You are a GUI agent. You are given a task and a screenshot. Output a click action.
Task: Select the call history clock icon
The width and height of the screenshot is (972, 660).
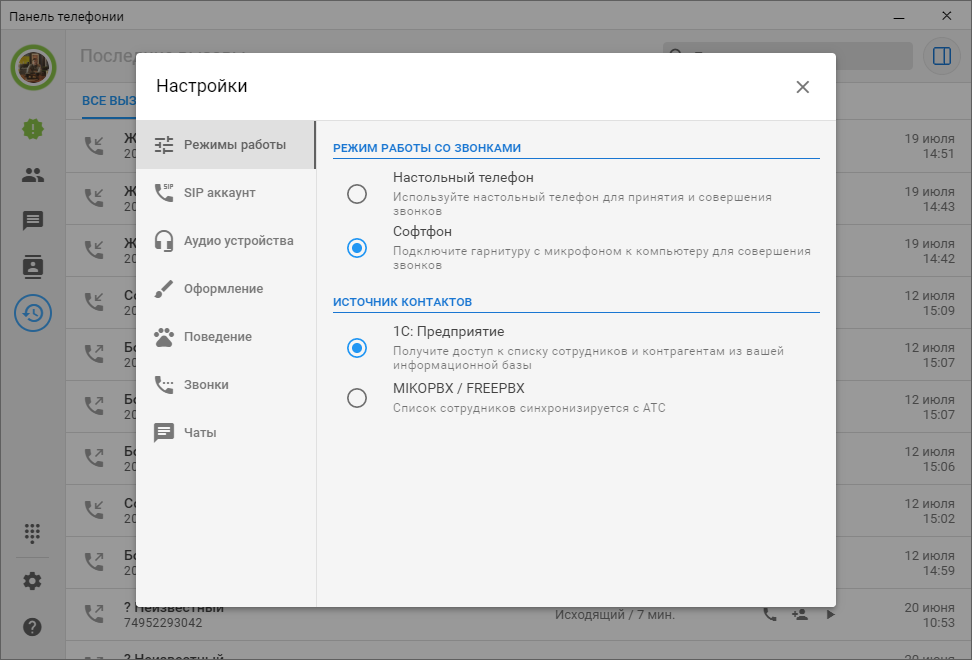[33, 313]
